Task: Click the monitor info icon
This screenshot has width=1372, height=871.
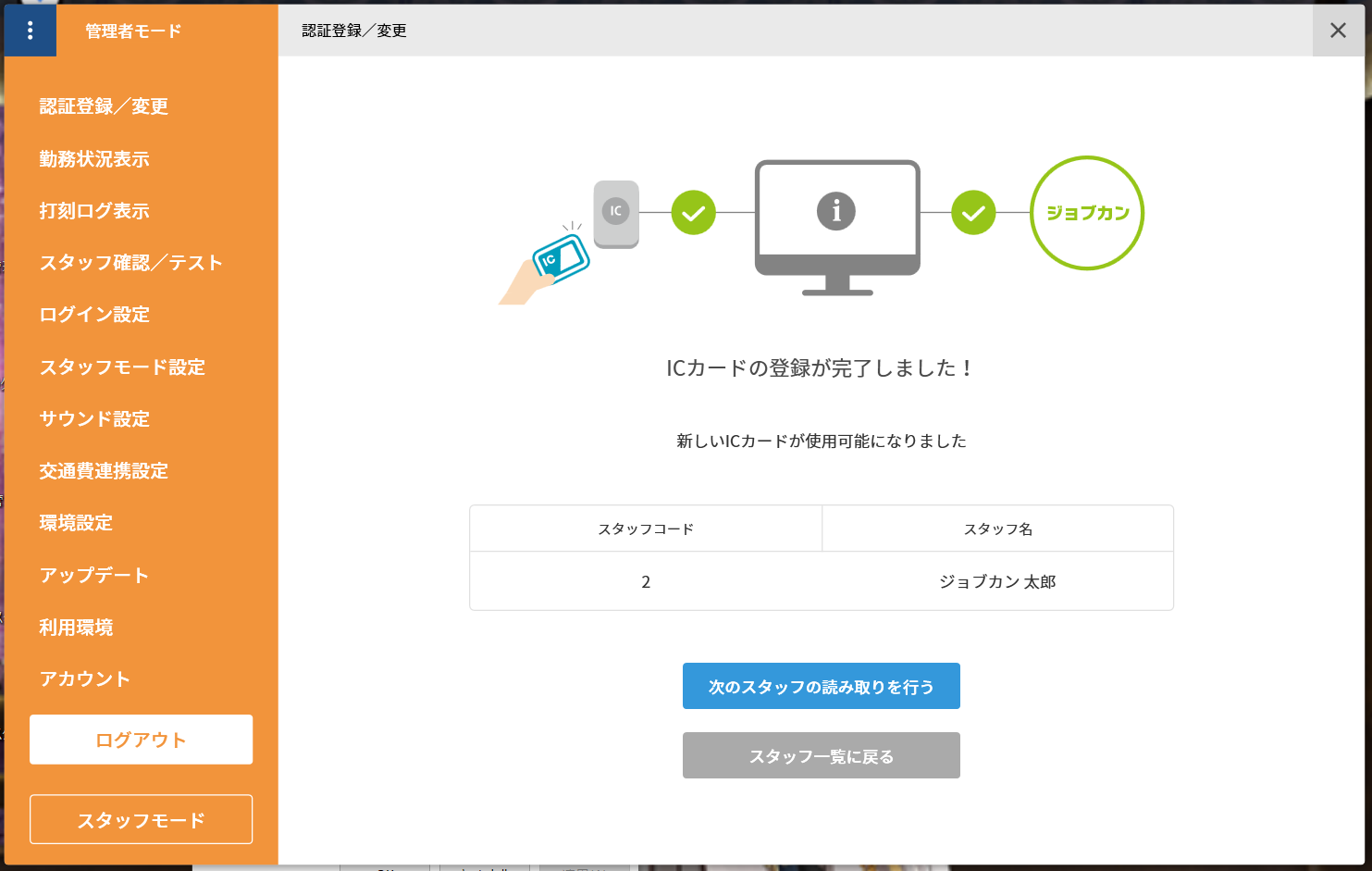Action: click(837, 228)
